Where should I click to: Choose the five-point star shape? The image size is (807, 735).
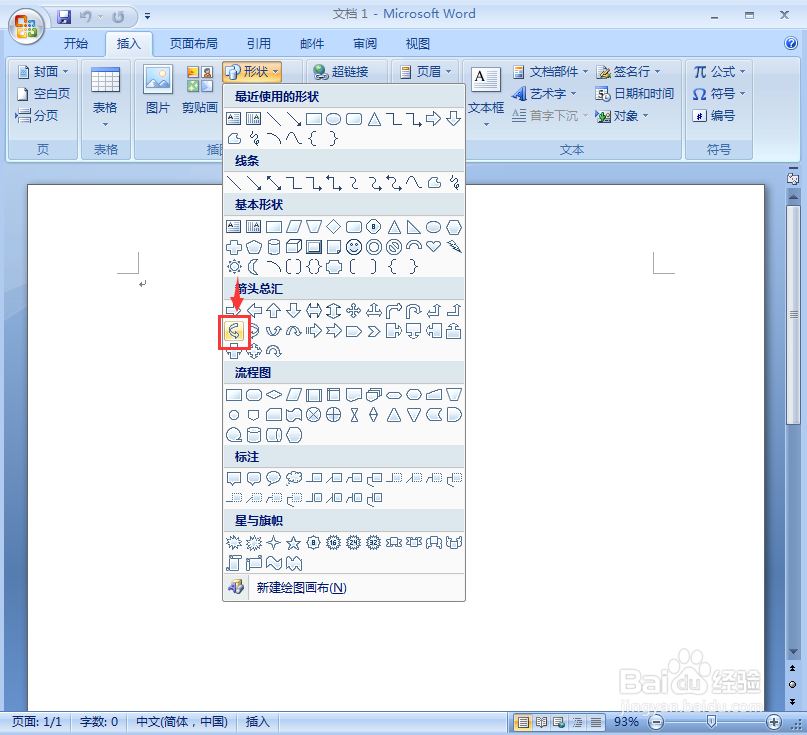(x=293, y=542)
